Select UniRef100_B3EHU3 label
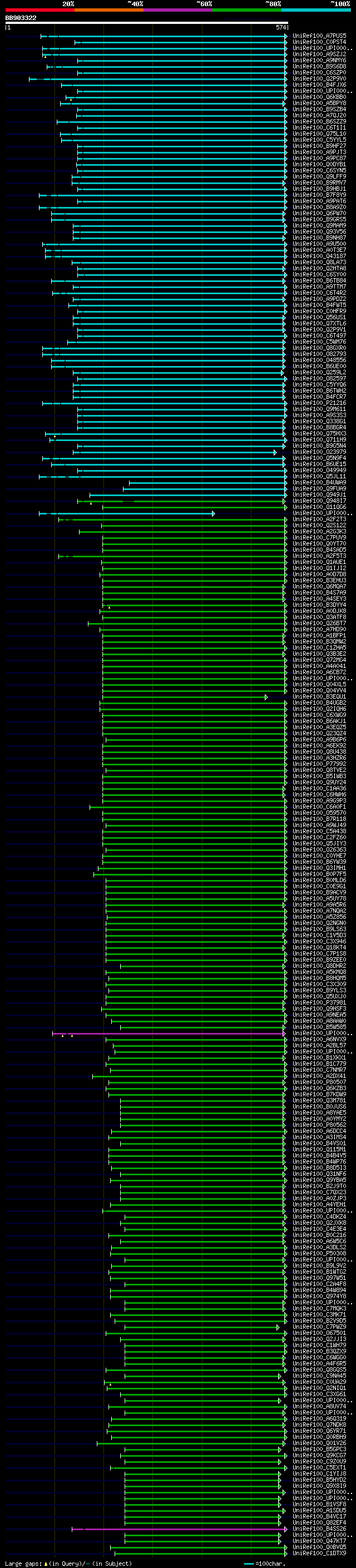 click(319, 581)
